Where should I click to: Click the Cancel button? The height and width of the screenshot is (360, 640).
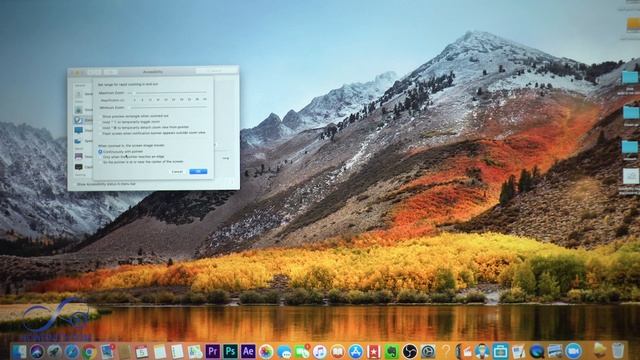(177, 171)
